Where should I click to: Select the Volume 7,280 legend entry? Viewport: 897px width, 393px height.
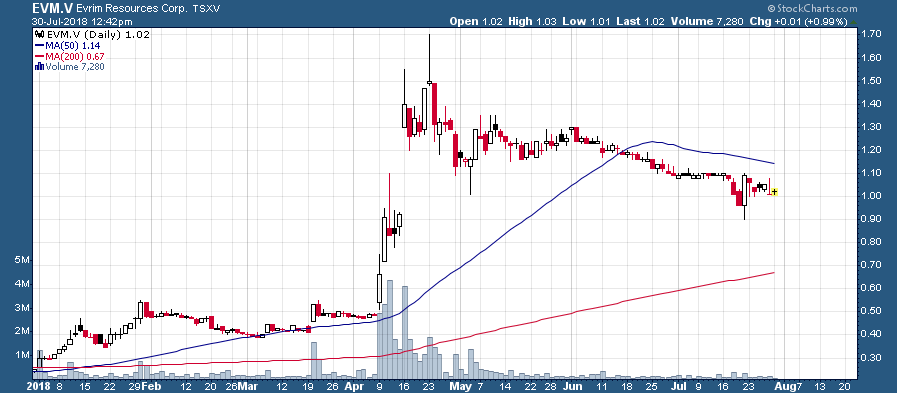(x=70, y=66)
